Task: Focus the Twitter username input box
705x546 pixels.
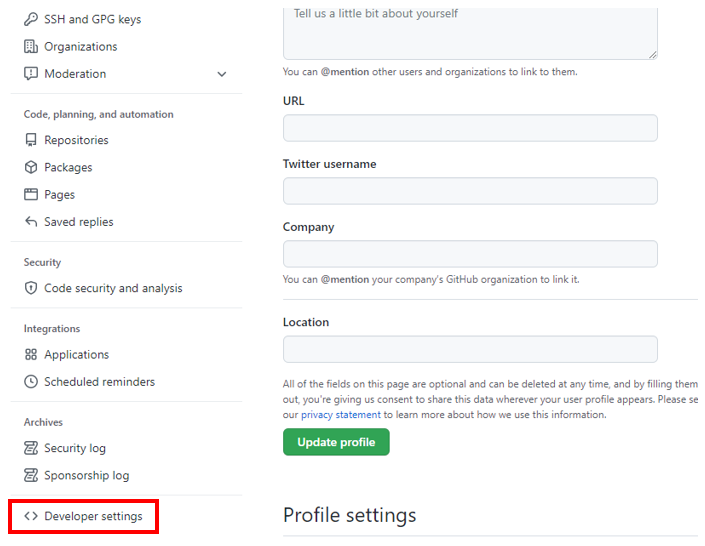Action: tap(470, 191)
